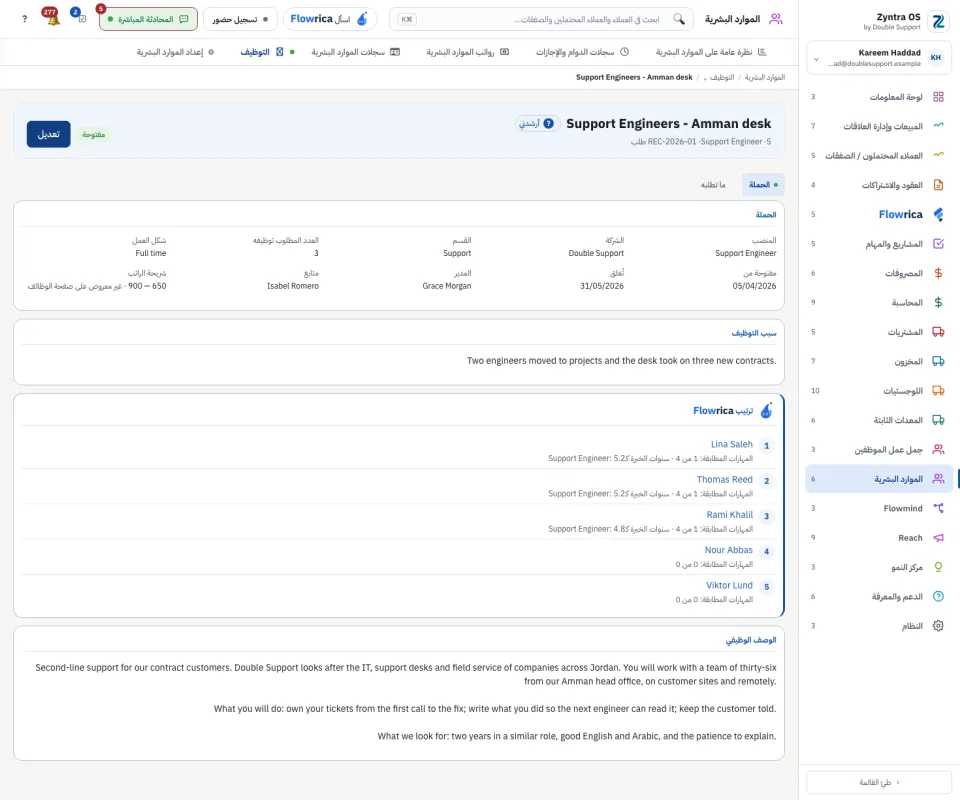Open مركز النمو in the sidebar
The image size is (960, 800).
pos(879,567)
